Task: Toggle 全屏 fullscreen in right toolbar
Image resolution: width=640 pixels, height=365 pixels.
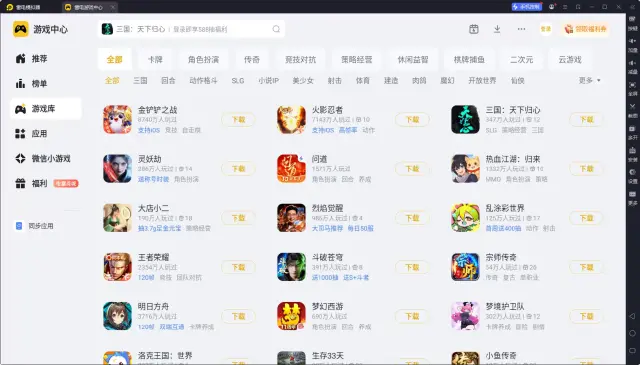Action: click(x=633, y=89)
